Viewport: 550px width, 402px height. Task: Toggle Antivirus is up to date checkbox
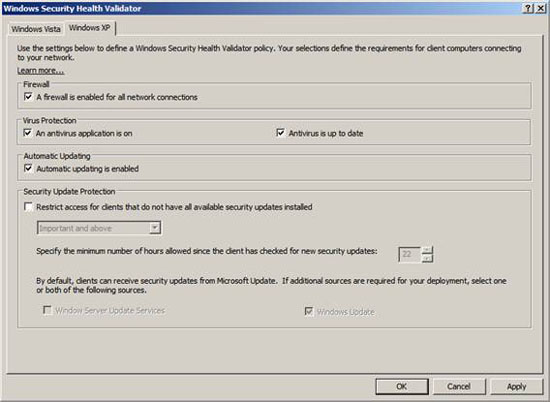(281, 133)
